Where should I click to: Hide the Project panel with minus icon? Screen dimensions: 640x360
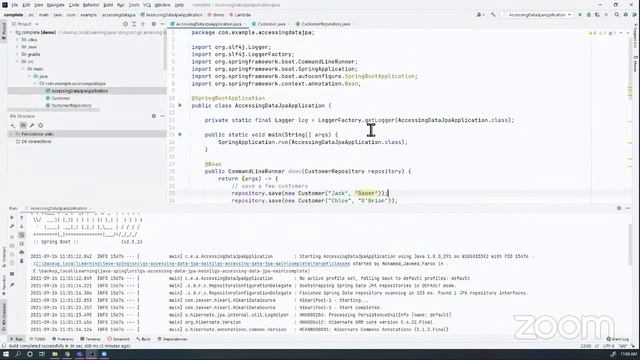coord(162,24)
